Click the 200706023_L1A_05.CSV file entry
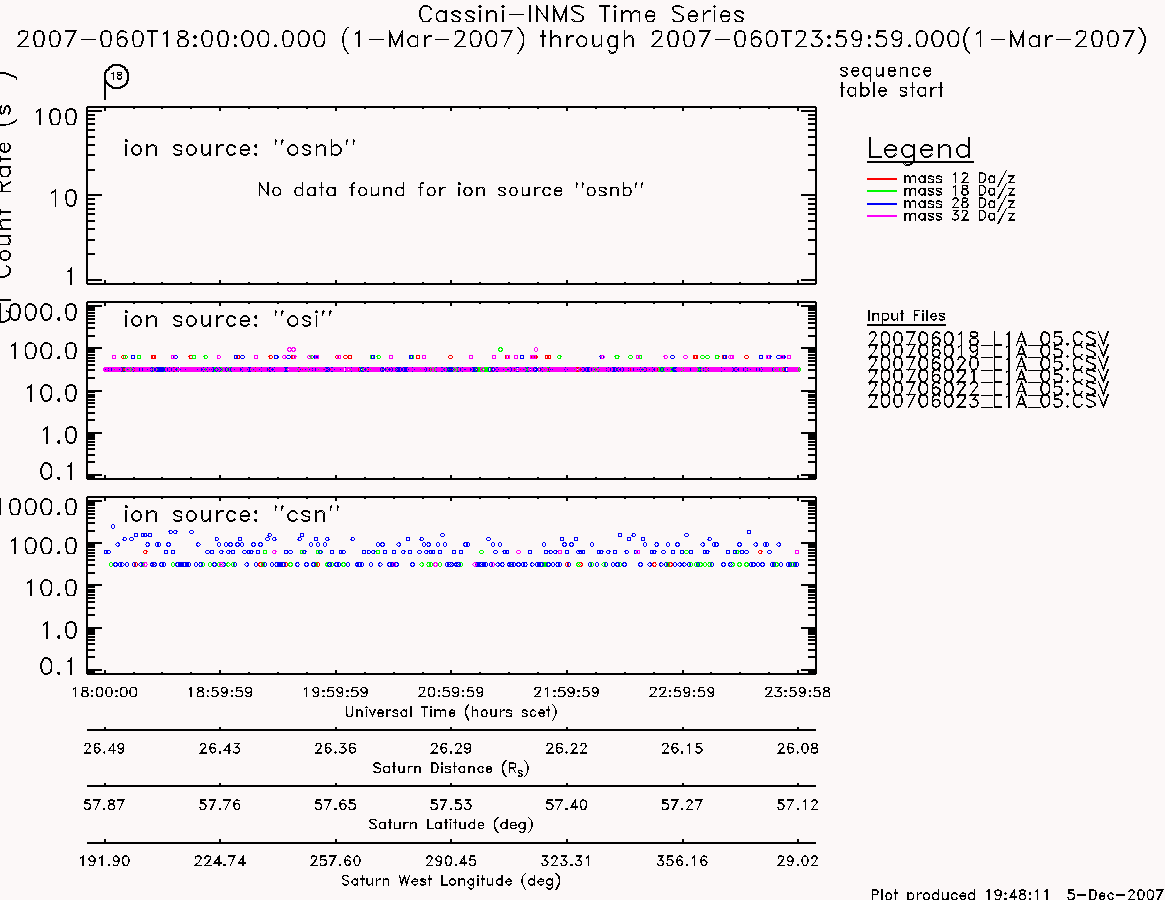Image resolution: width=1165 pixels, height=900 pixels. (x=988, y=401)
